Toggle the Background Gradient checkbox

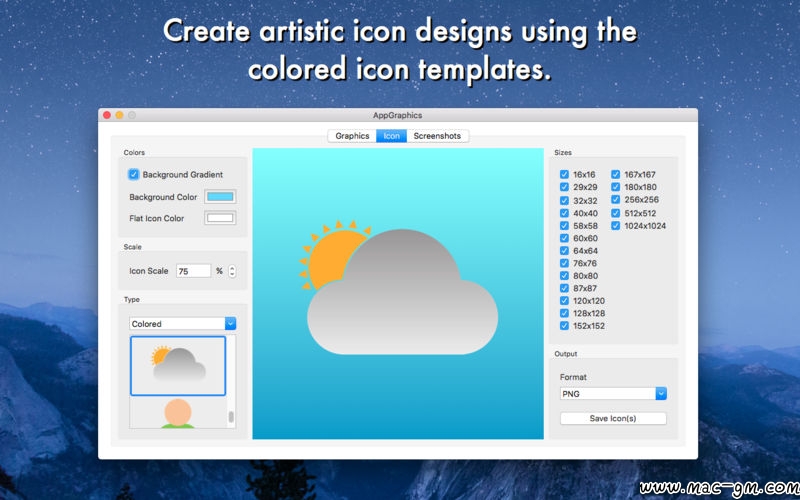(x=134, y=174)
